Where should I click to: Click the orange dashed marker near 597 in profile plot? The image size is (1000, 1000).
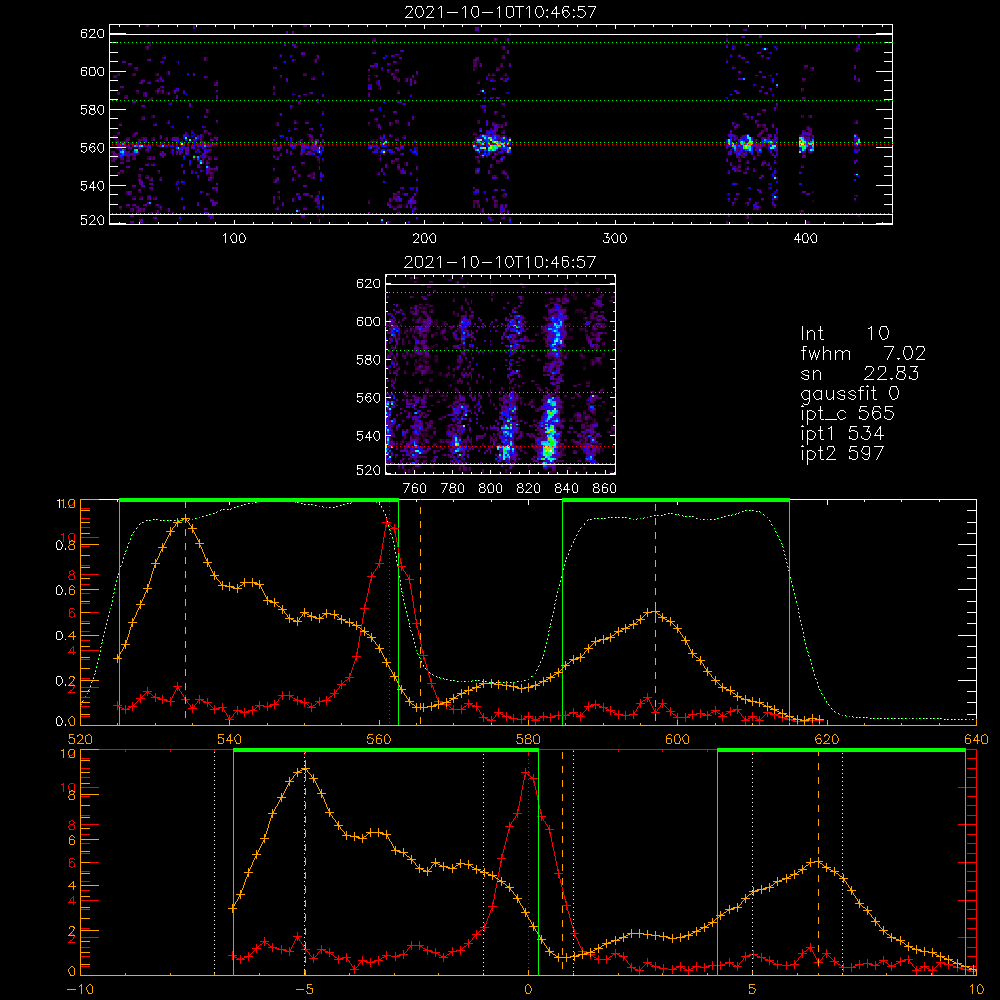pos(655,614)
